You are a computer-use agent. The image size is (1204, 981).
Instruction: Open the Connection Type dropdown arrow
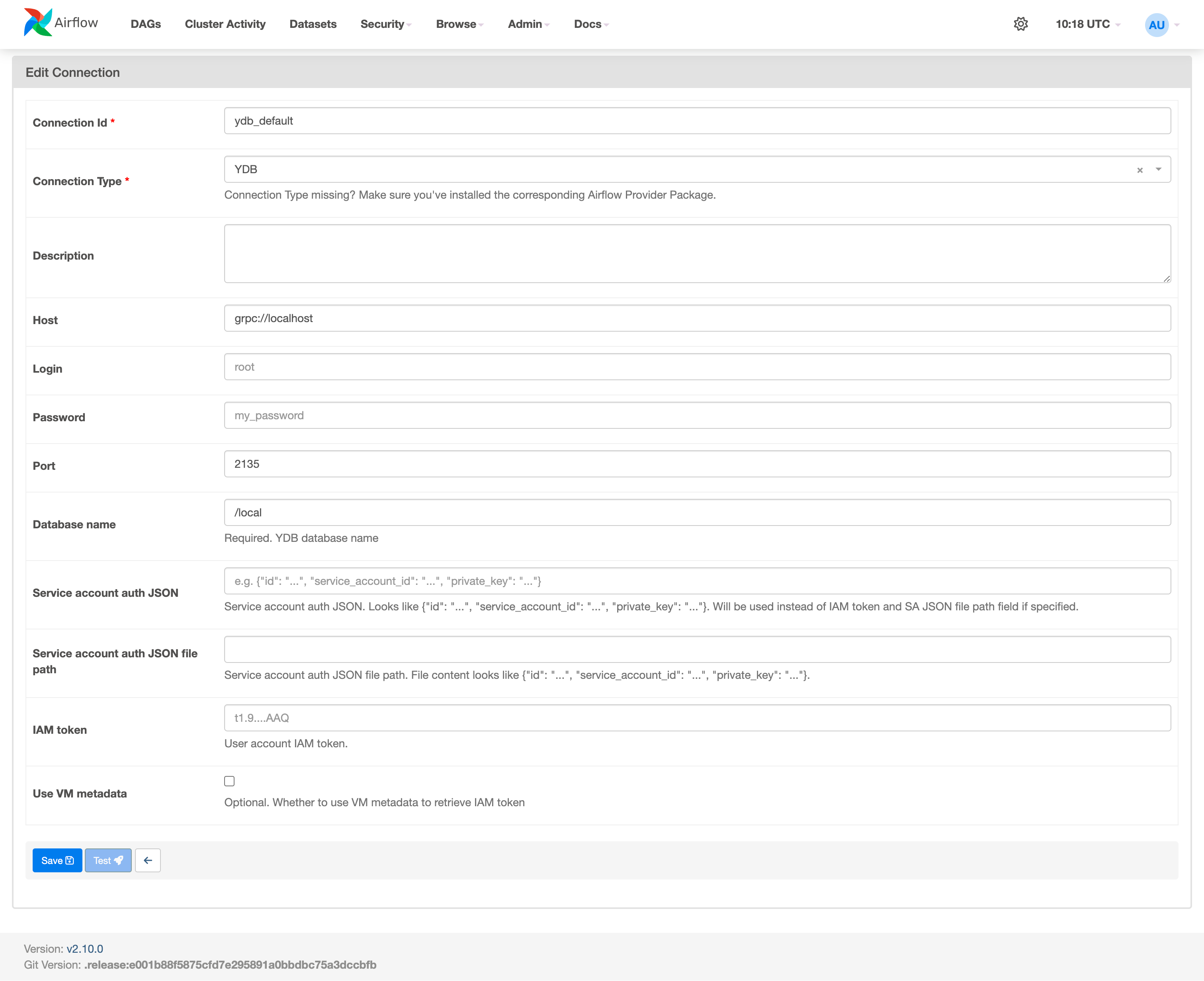pos(1158,170)
